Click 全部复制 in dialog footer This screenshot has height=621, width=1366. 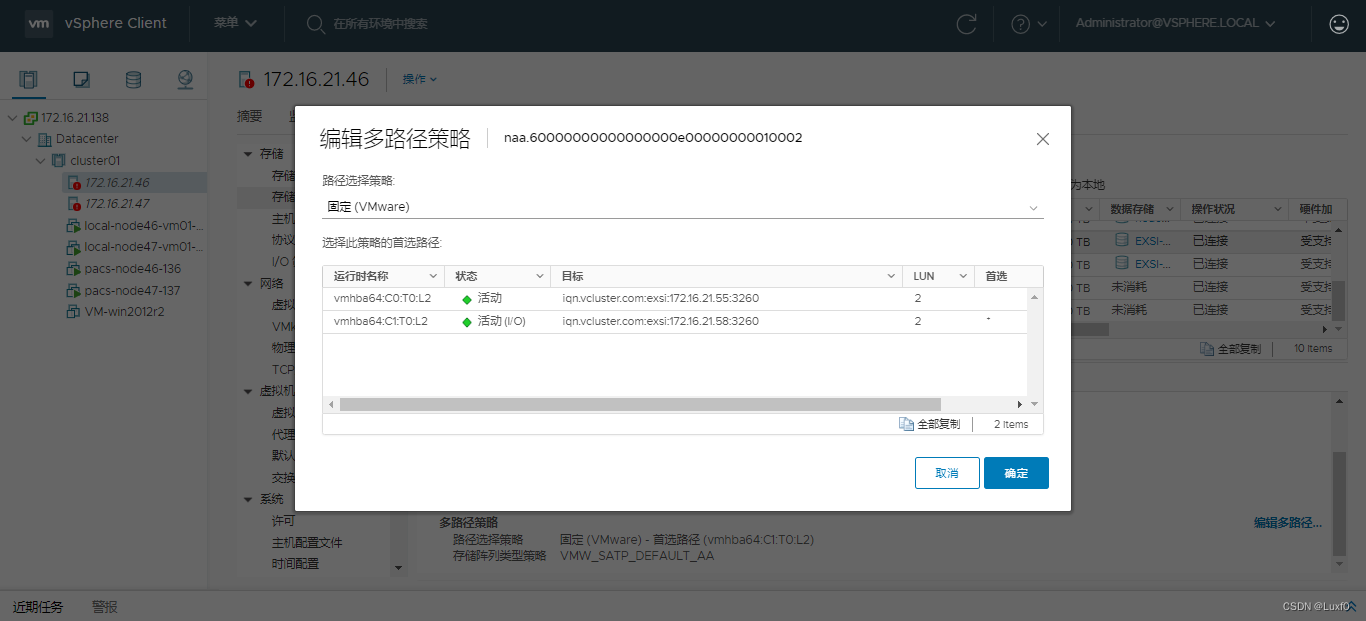939,424
